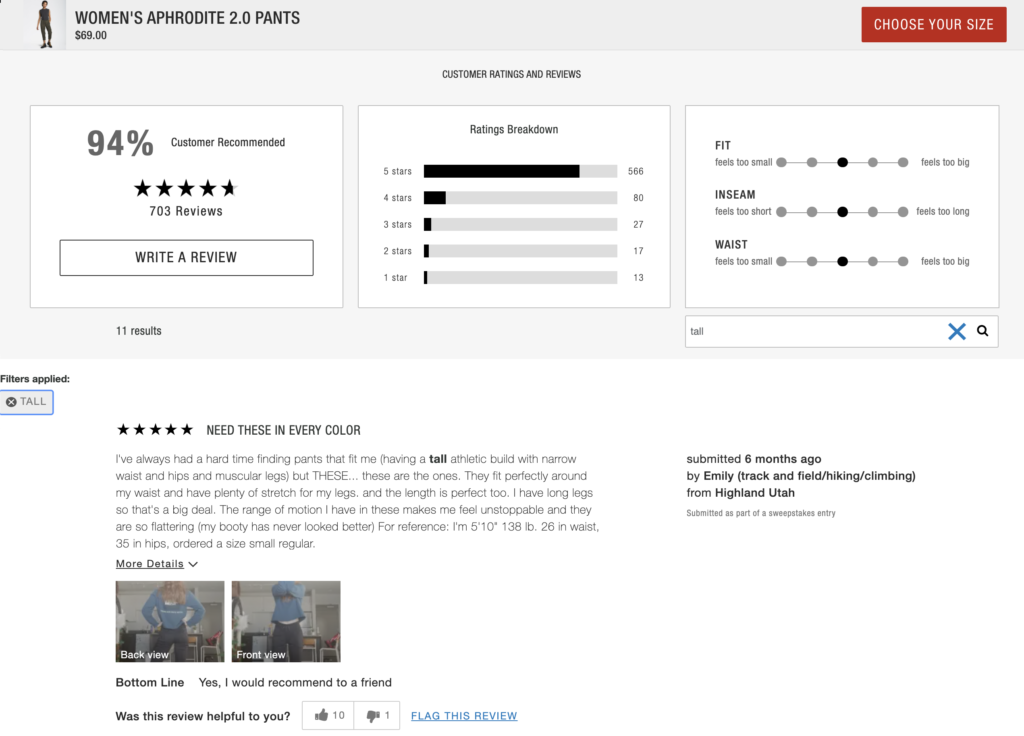Screen dimensions: 1024x736
Task: Click the magnifying glass search icon
Action: [x=982, y=331]
